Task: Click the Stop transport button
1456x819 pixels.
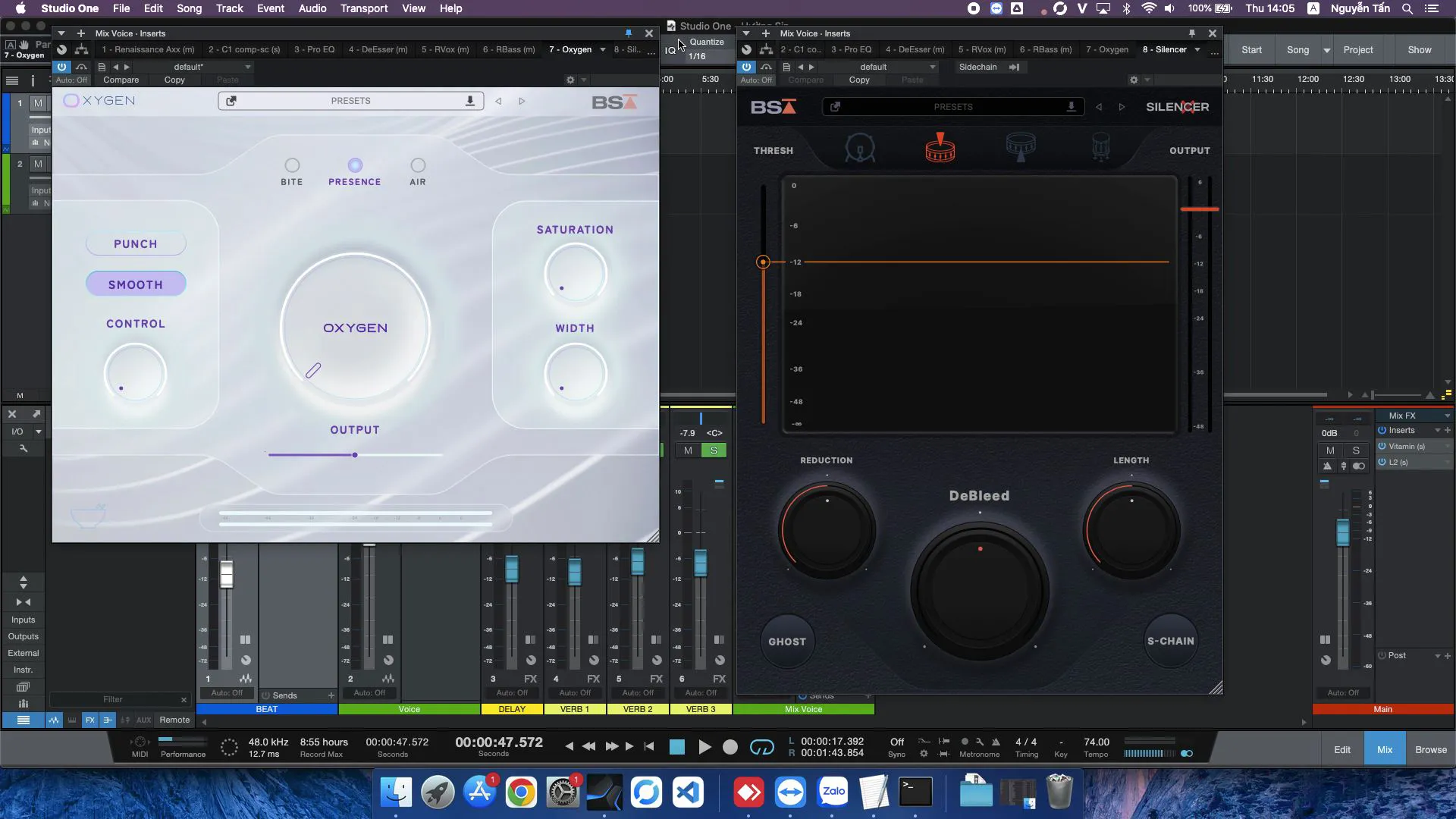Action: point(677,747)
